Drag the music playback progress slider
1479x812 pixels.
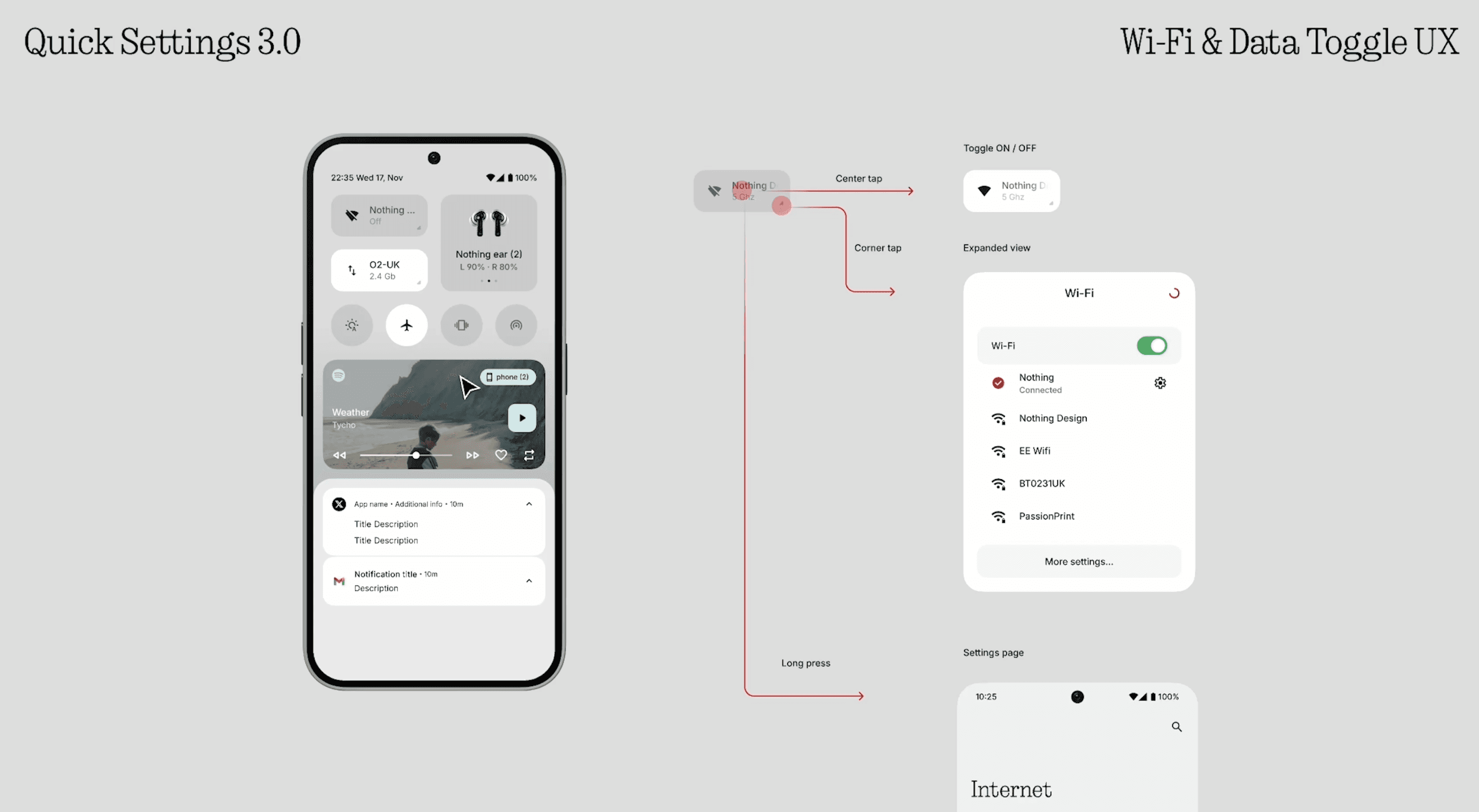(415, 455)
